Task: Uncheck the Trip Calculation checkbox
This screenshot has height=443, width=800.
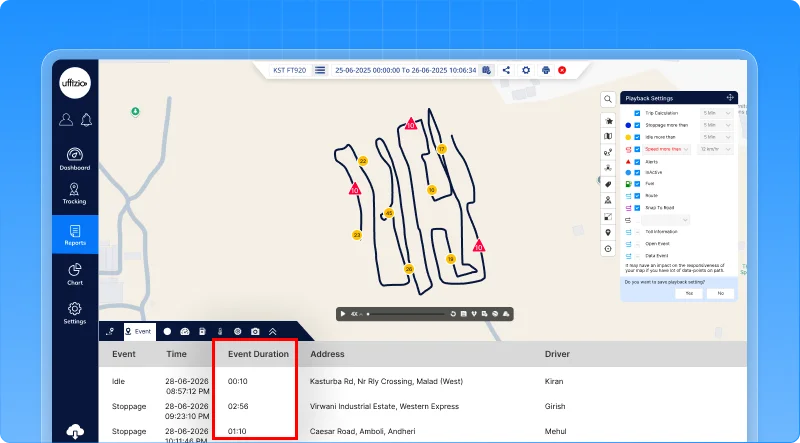Action: [x=637, y=113]
